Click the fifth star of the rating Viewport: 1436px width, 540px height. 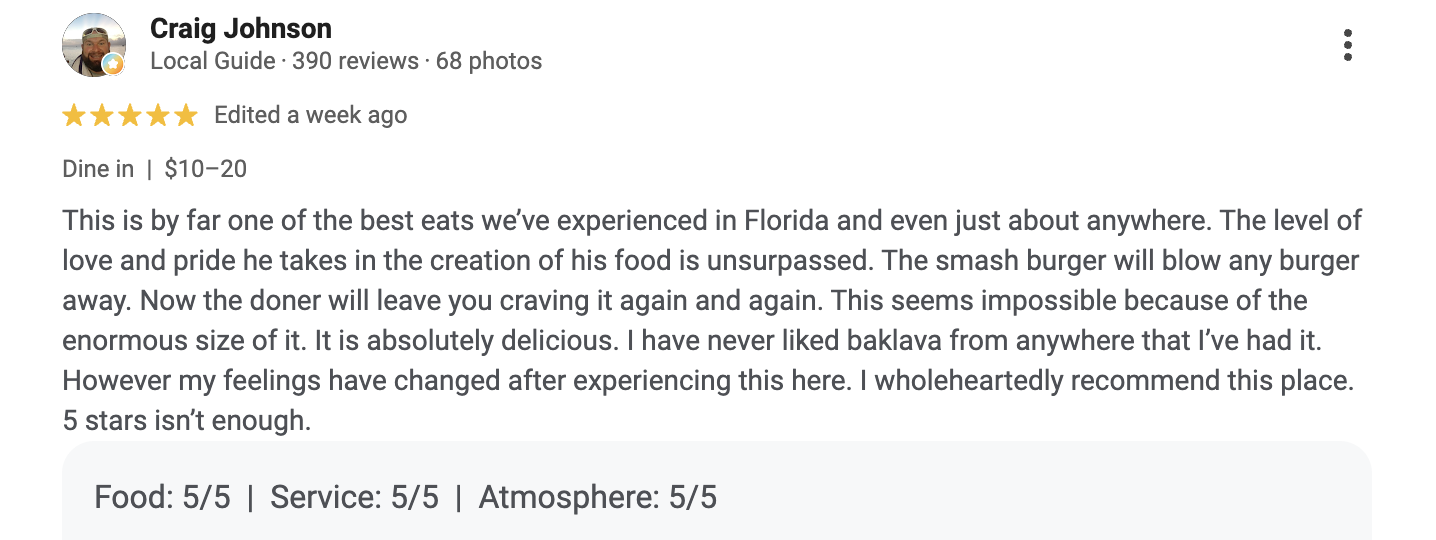(186, 116)
